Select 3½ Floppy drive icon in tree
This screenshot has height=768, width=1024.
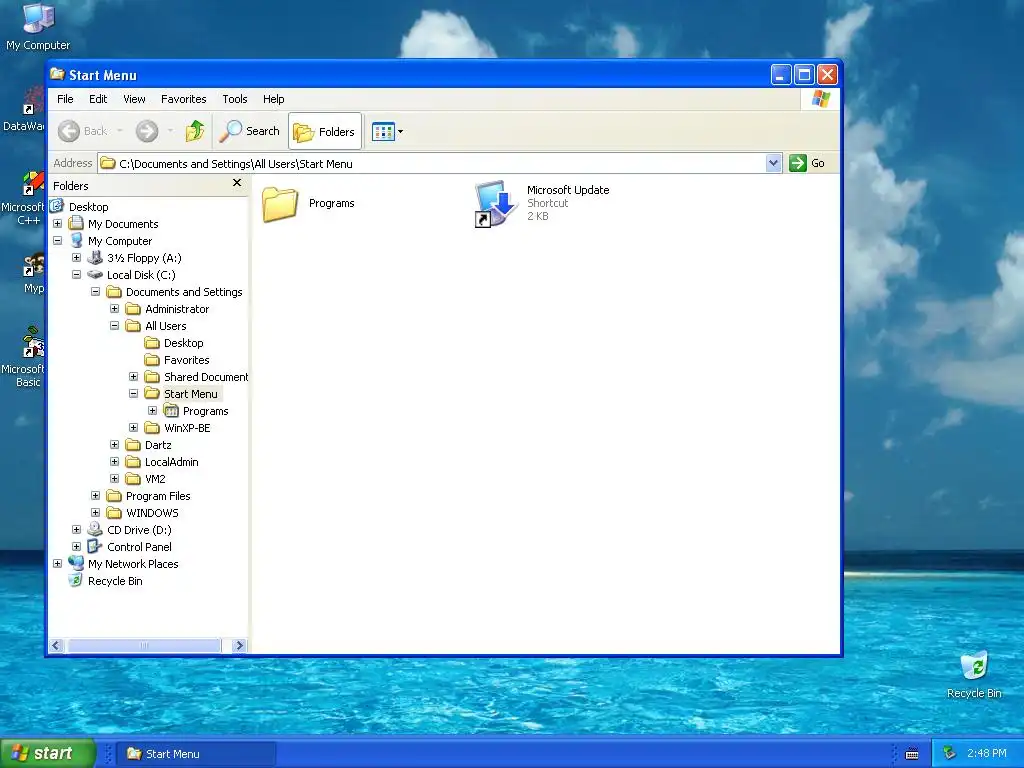point(95,257)
